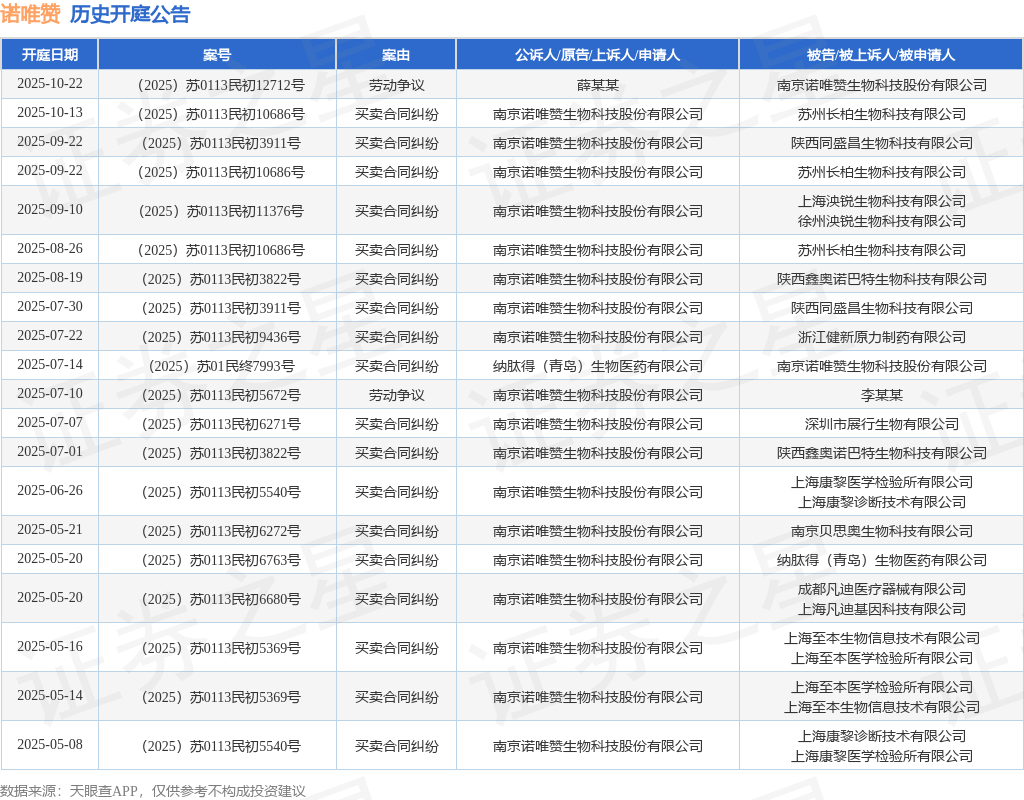
Task: Click the 历史开庭公告 heading
Action: click(x=130, y=14)
